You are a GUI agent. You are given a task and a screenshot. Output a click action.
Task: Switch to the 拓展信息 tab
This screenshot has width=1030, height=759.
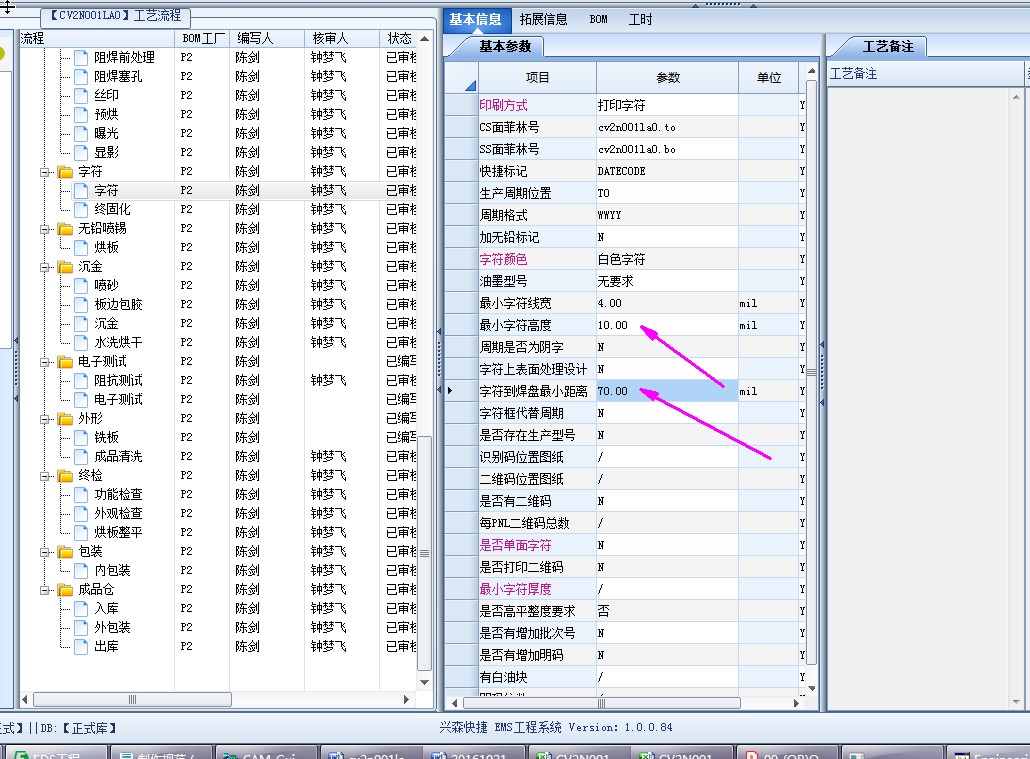pos(543,20)
